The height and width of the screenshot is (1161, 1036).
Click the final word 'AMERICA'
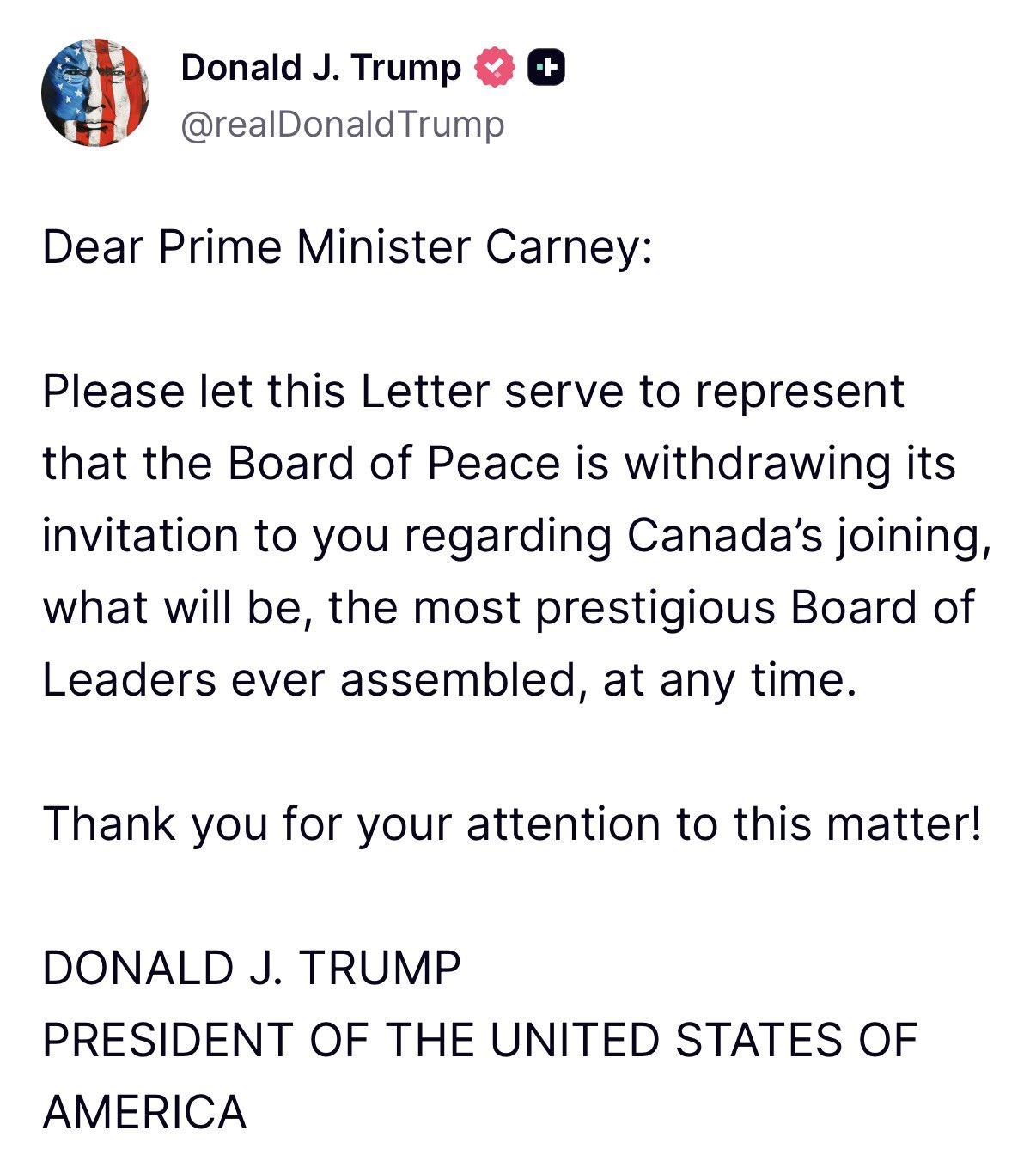click(x=144, y=1112)
